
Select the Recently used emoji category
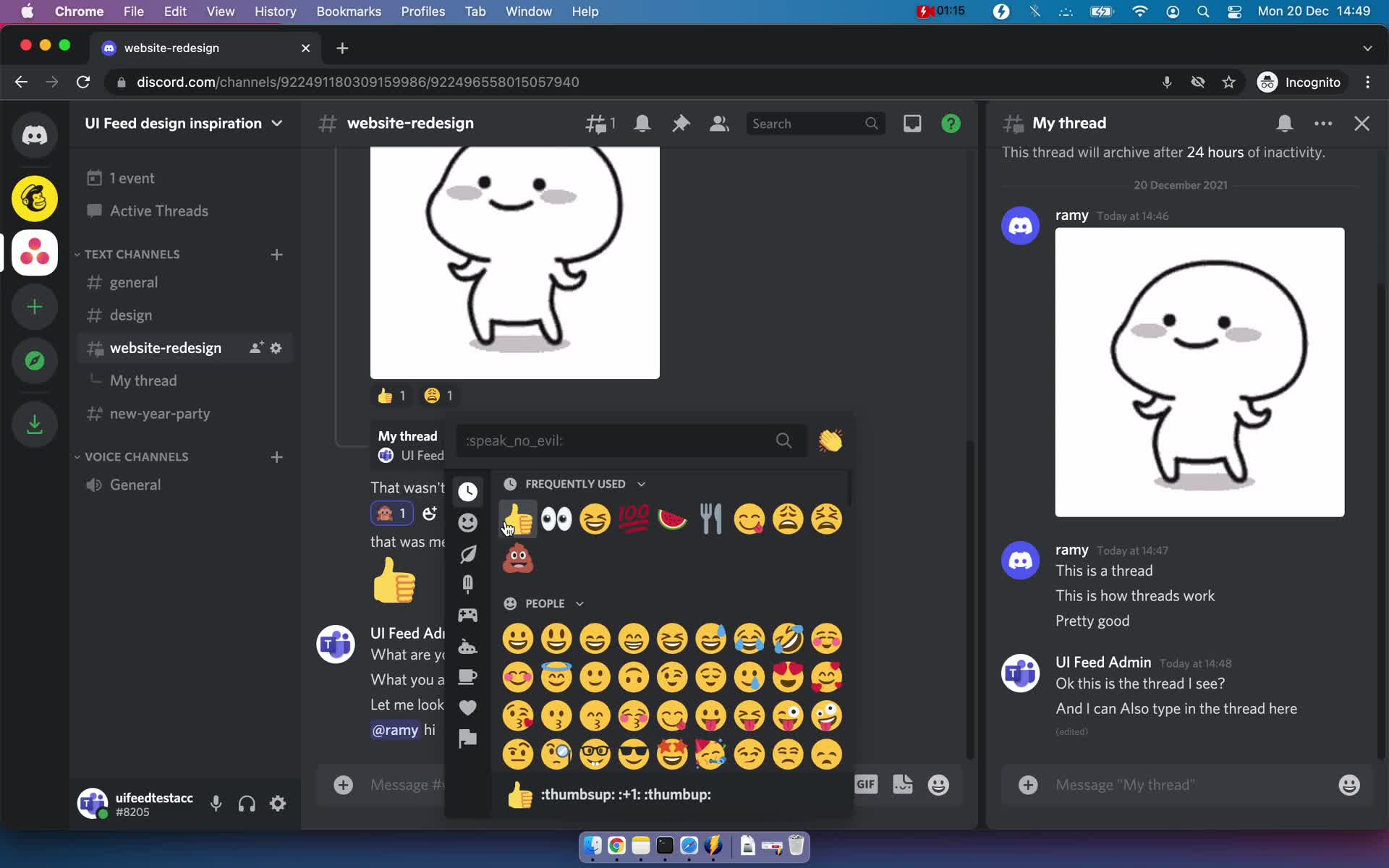[x=467, y=492]
